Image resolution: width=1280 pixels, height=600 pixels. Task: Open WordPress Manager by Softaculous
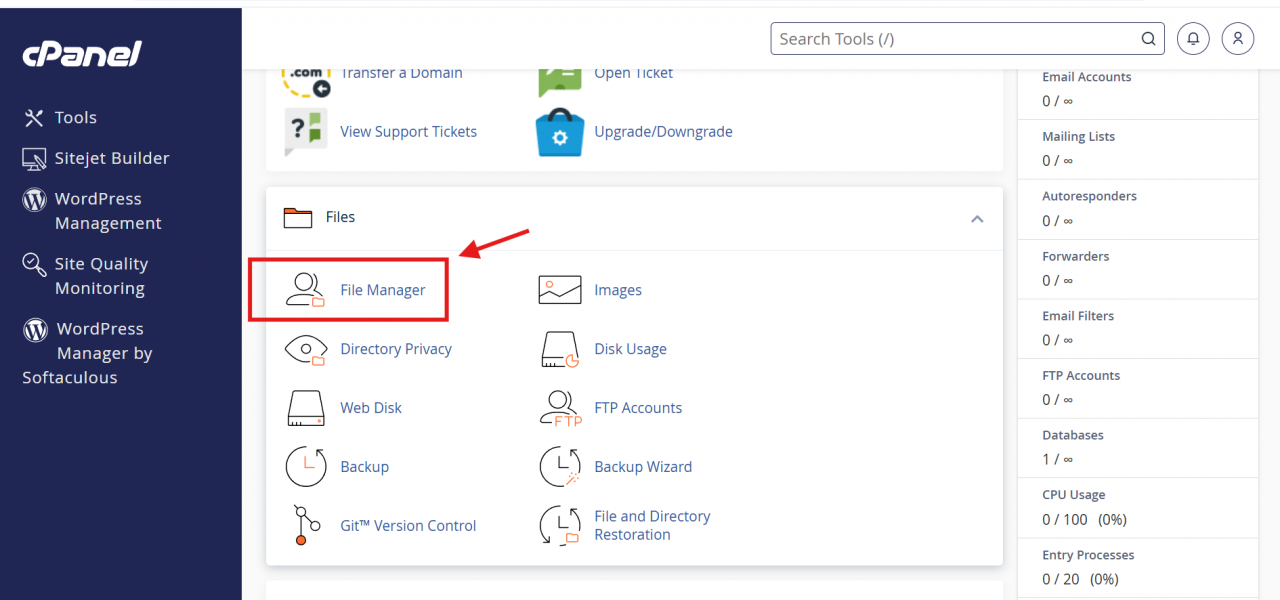pos(88,353)
